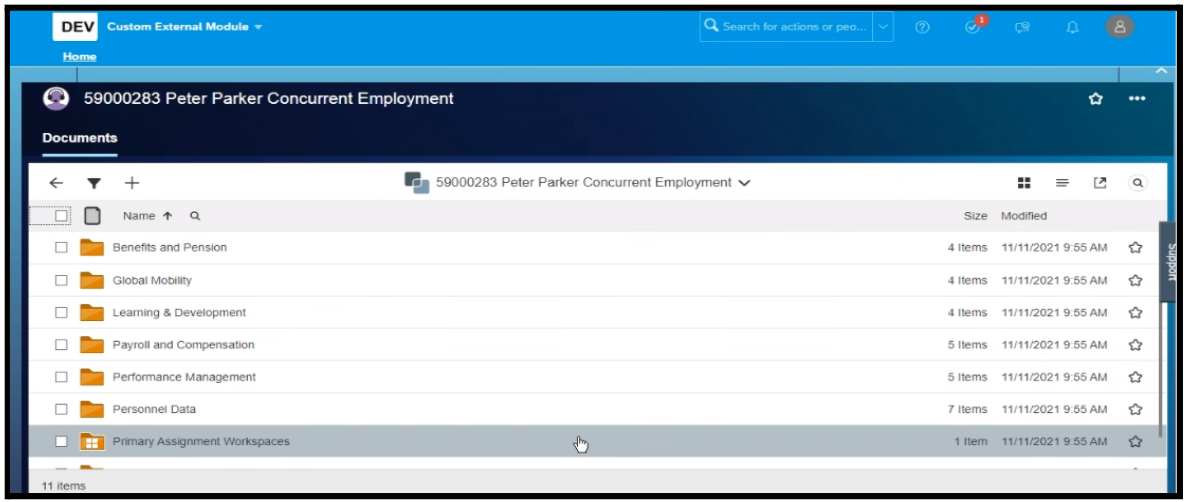Viewport: 1187px width, 502px height.
Task: Click the help question mark icon
Action: click(923, 27)
